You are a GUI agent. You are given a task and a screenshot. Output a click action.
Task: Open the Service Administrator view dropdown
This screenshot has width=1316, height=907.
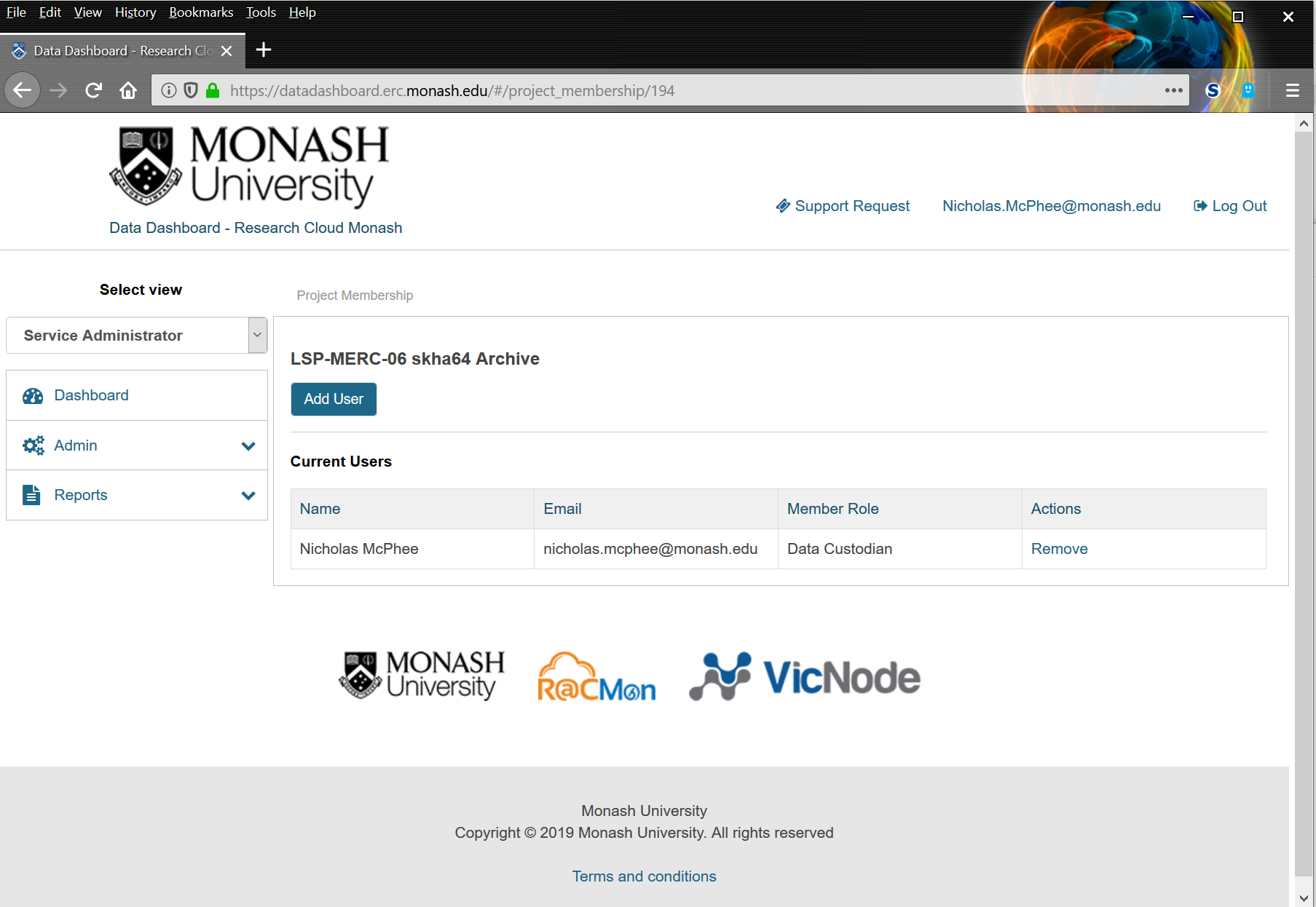click(x=136, y=336)
